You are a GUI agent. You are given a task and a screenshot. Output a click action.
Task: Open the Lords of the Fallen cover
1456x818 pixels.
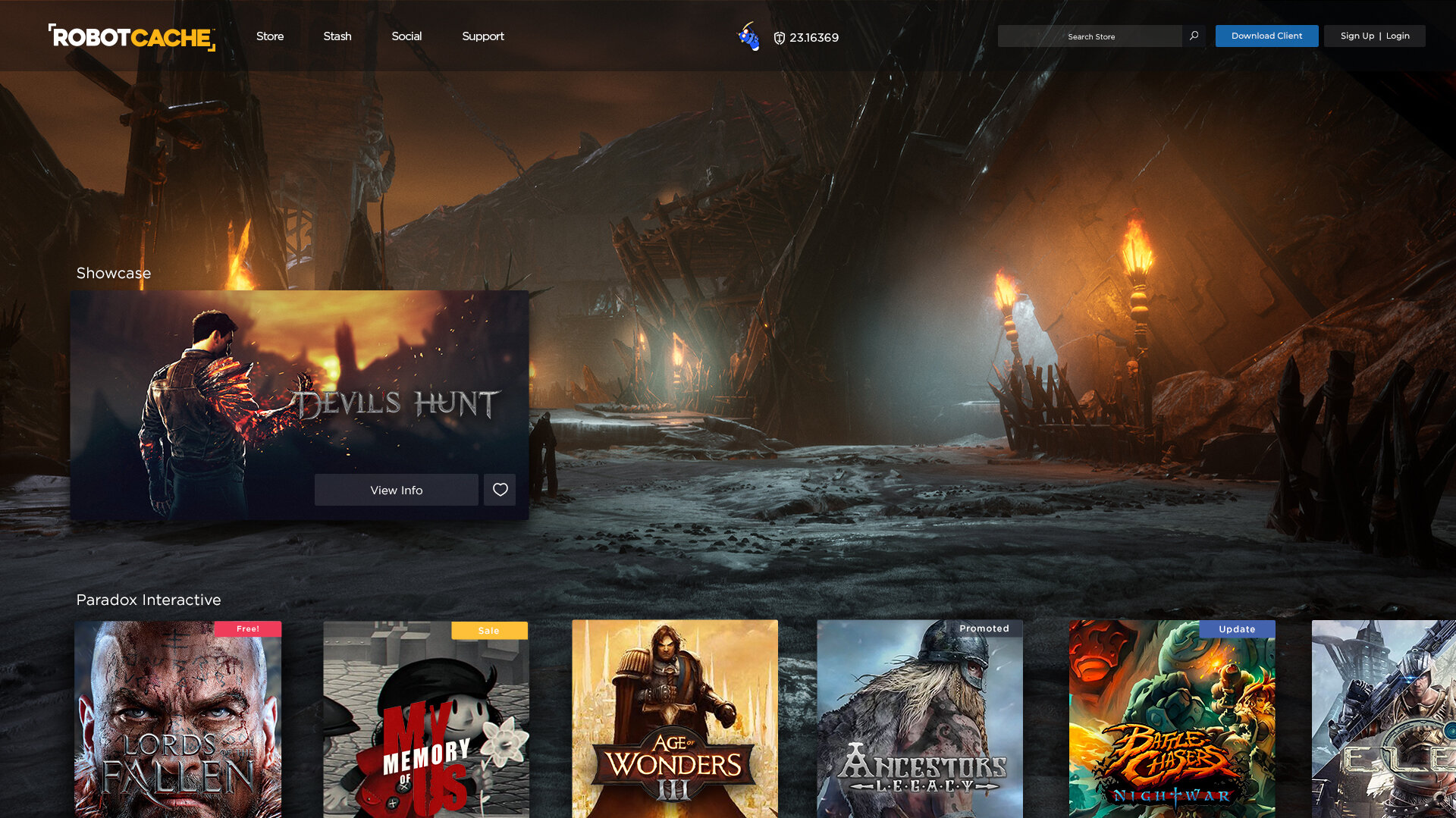[x=178, y=719]
